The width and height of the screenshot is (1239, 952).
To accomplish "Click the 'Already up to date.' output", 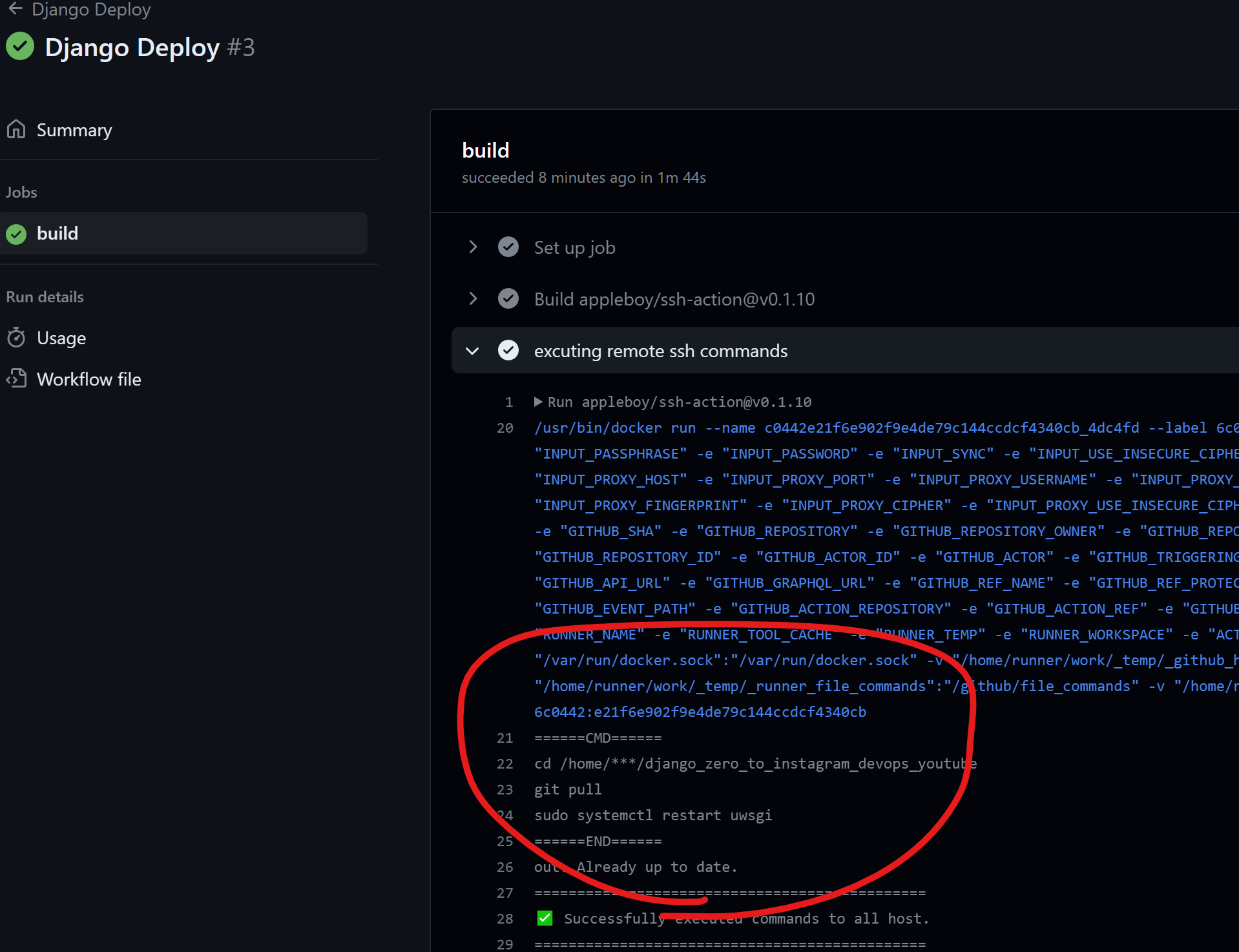I will click(656, 867).
